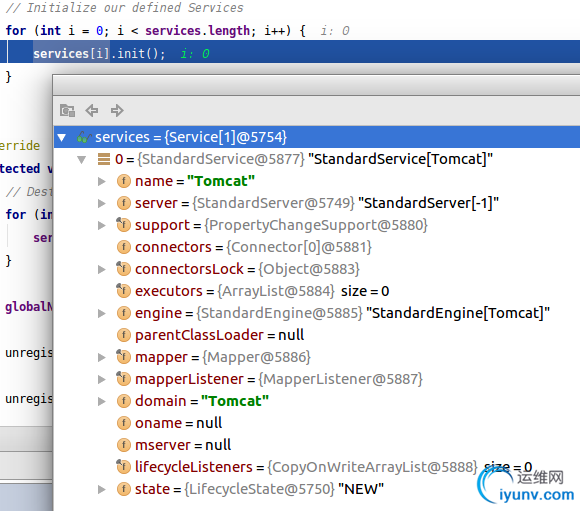Select the parentClassLoader = null row

point(317,335)
